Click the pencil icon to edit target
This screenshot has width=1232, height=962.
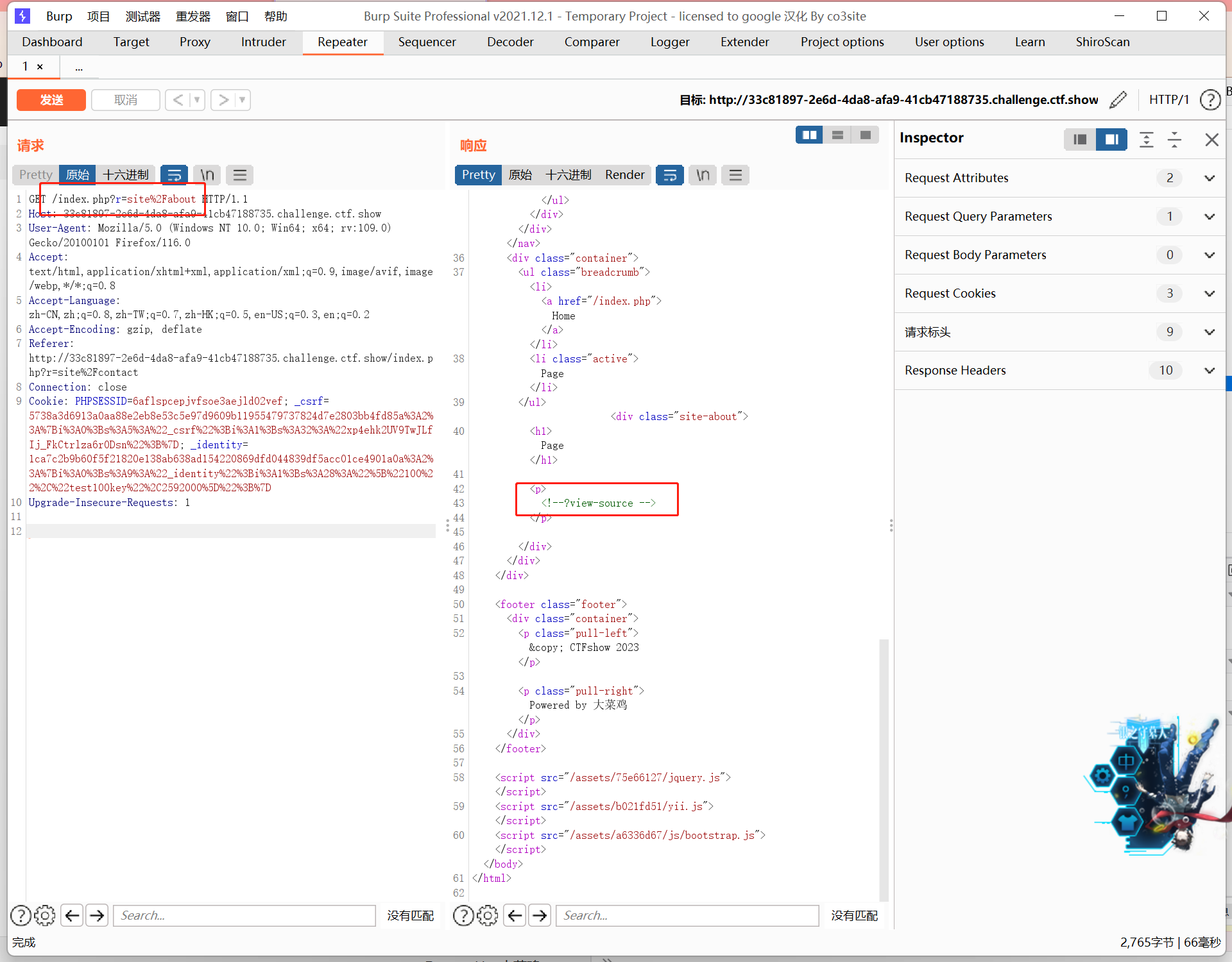(x=1118, y=100)
